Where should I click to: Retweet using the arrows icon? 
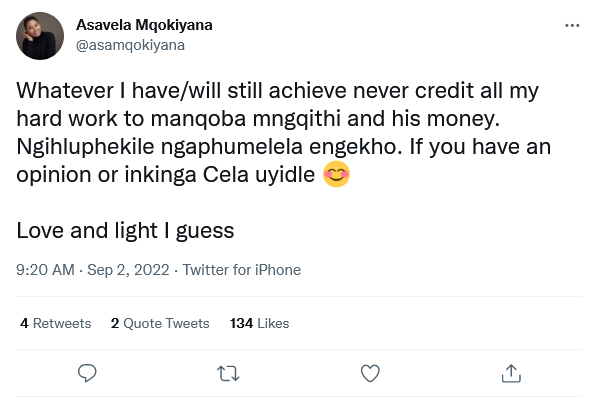click(x=228, y=373)
